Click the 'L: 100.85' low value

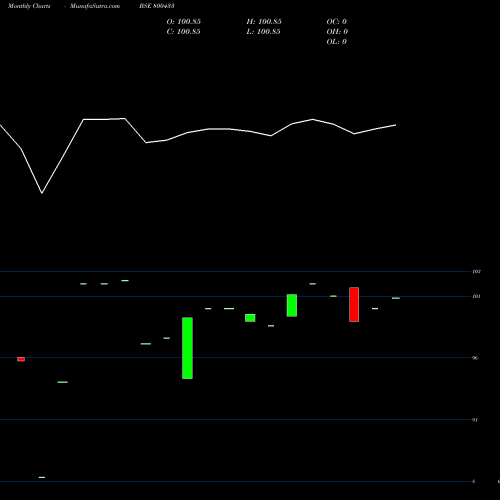pyautogui.click(x=263, y=32)
